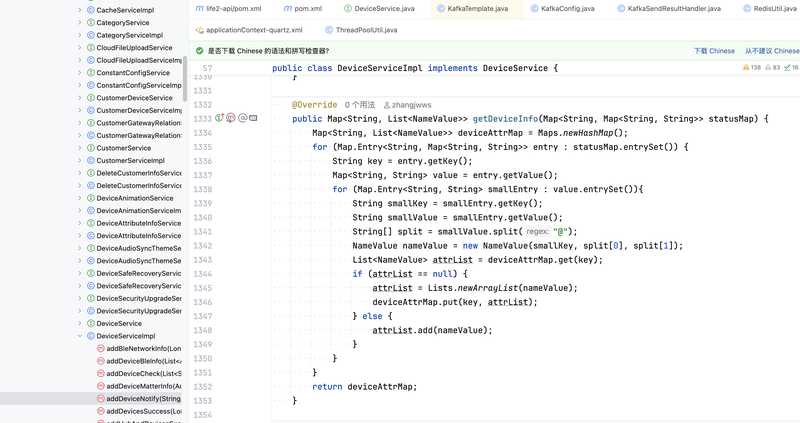Collapse the DeviceServiceImpl tree node
Viewport: 800px width, 423px height.
(x=80, y=336)
